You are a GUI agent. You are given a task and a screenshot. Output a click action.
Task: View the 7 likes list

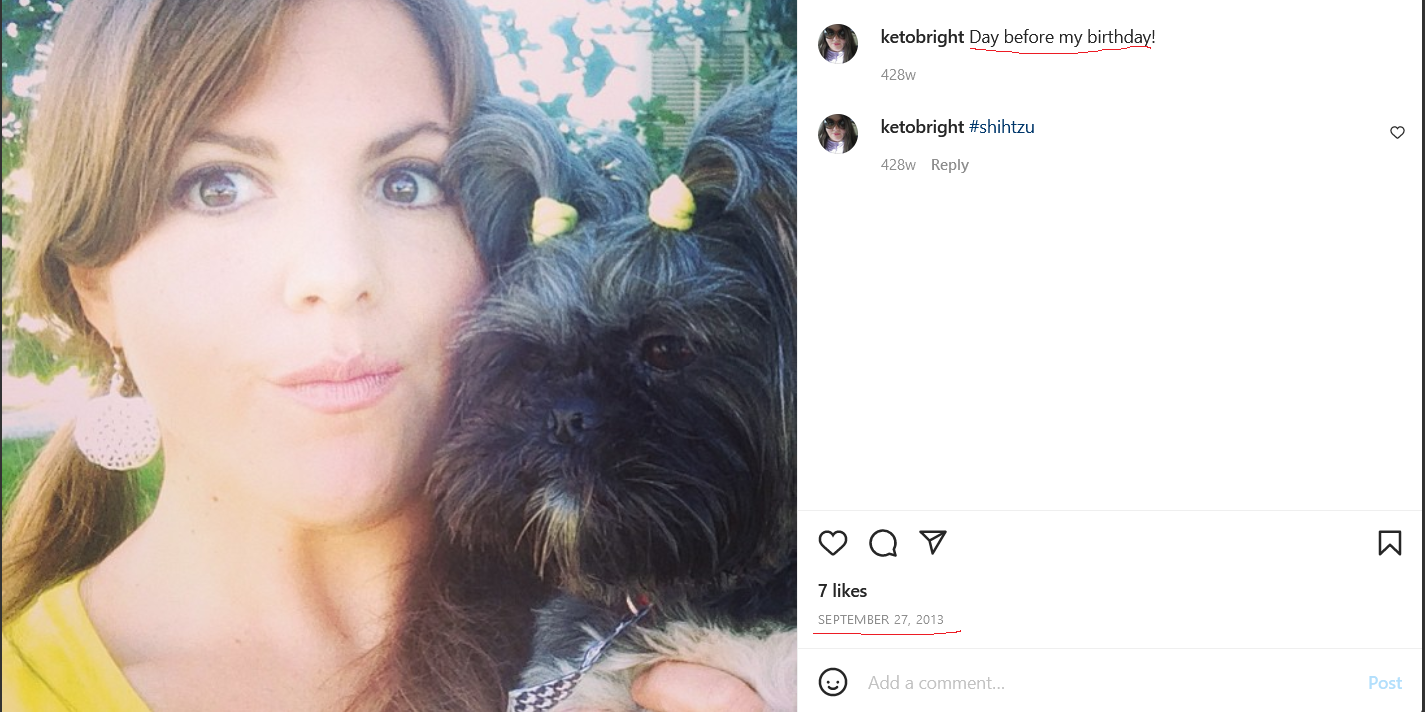(842, 590)
